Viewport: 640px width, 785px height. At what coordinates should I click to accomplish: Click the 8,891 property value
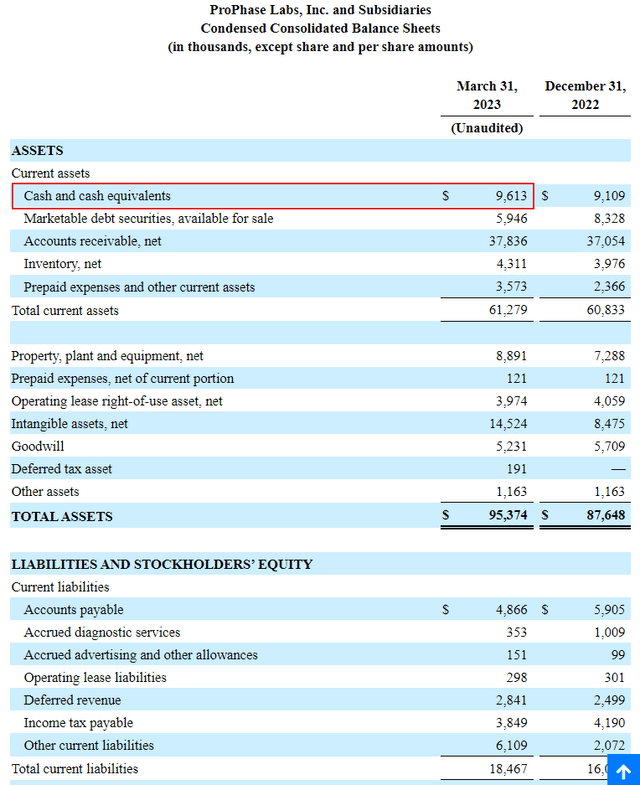point(511,356)
